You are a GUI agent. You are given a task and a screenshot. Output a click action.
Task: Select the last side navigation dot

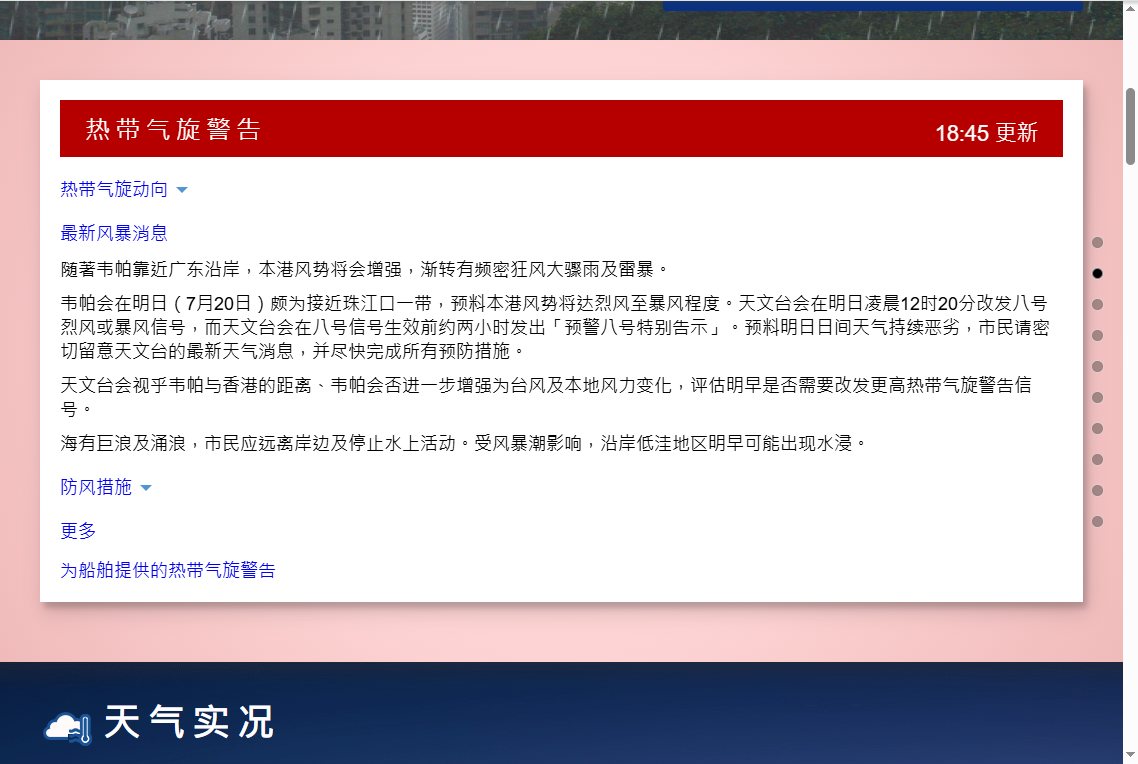[x=1097, y=521]
